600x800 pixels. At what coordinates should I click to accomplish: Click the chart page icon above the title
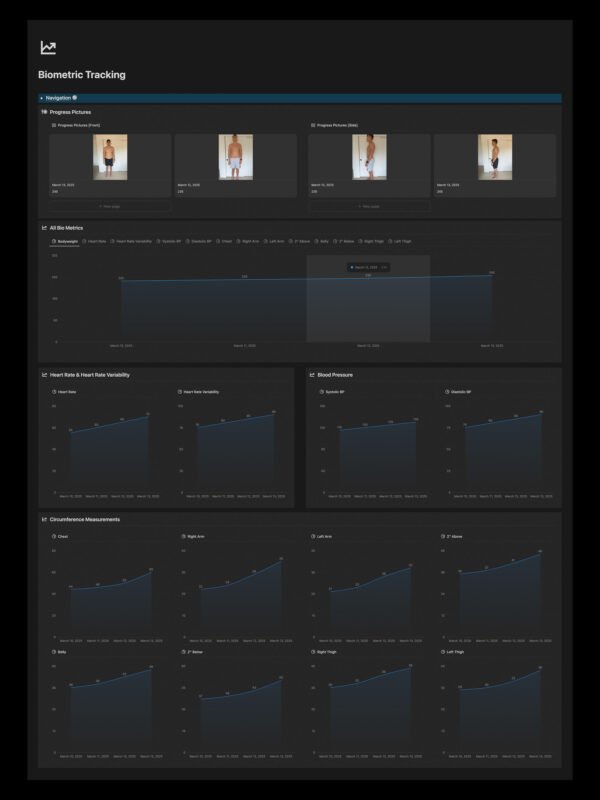coord(48,48)
